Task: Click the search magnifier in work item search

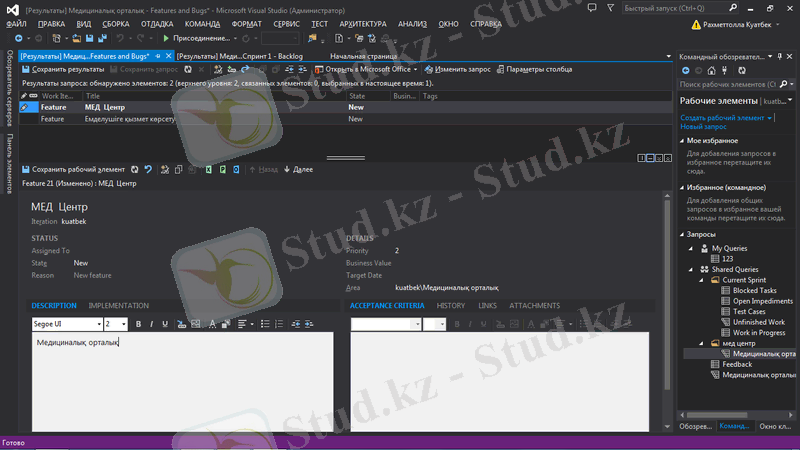Action: point(783,84)
